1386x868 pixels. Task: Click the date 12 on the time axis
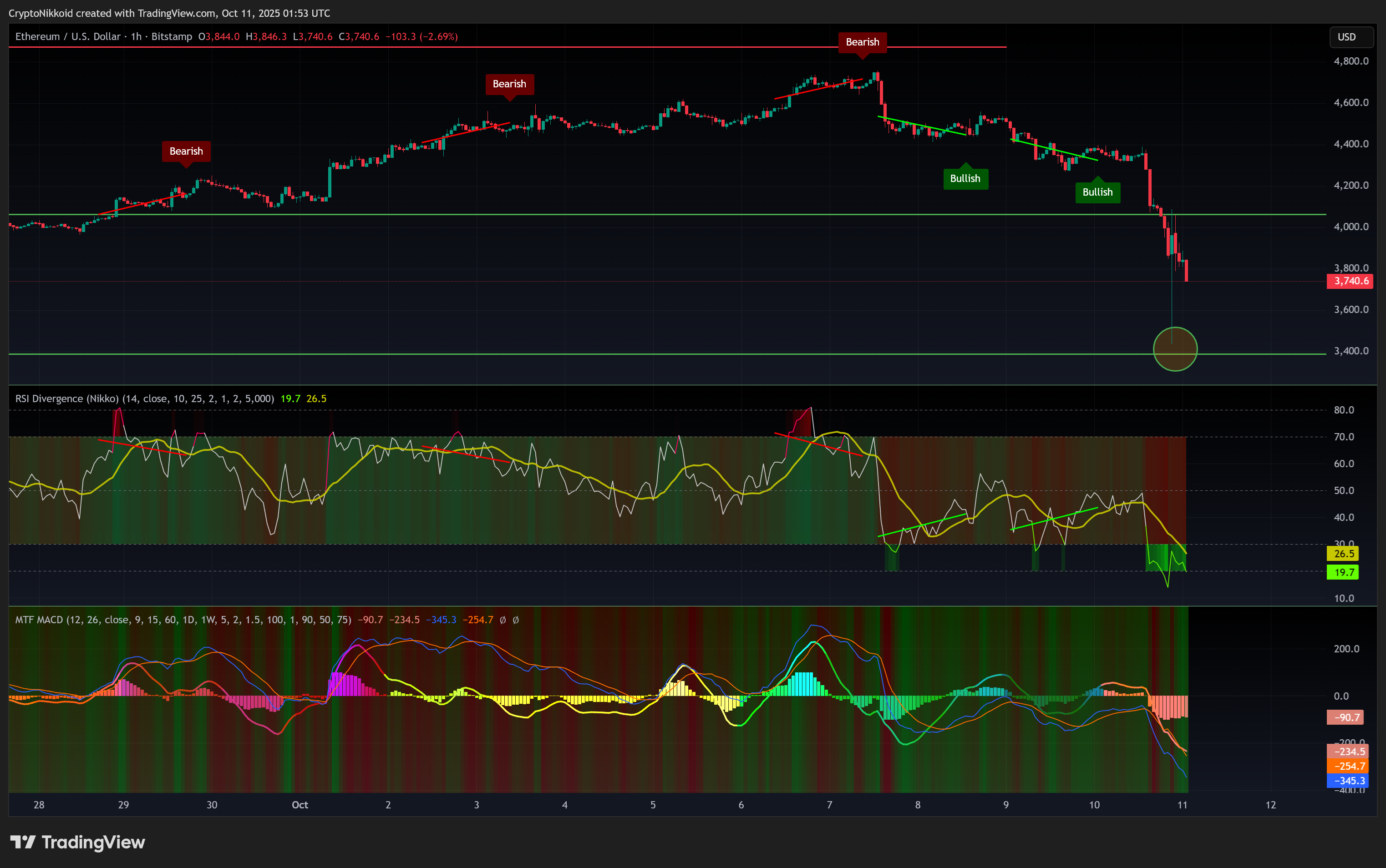coord(1270,805)
